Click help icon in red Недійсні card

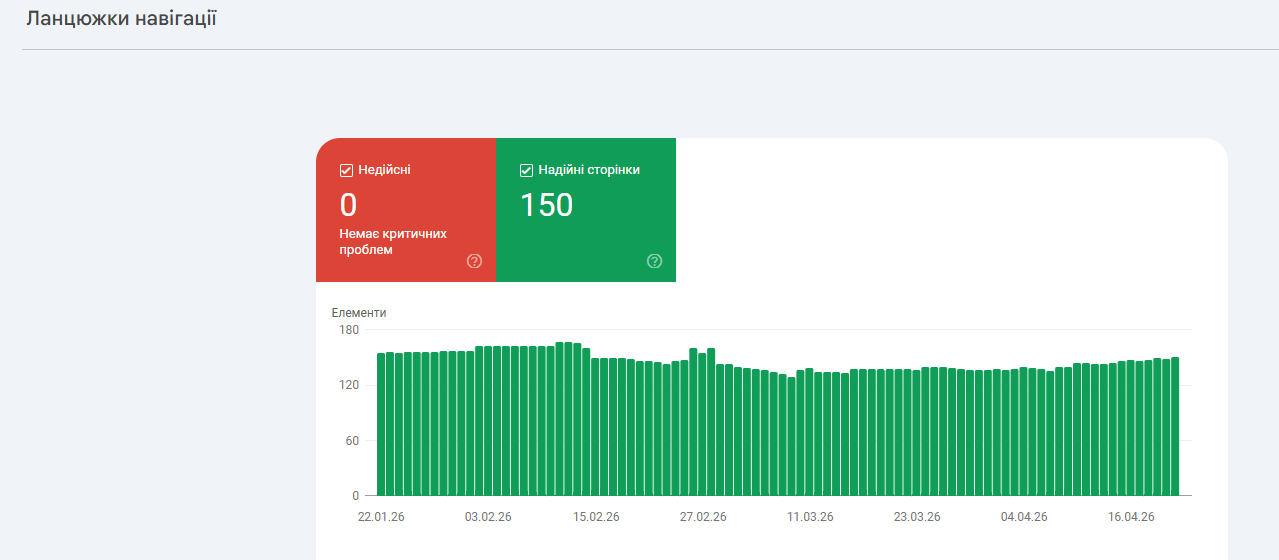click(x=474, y=261)
